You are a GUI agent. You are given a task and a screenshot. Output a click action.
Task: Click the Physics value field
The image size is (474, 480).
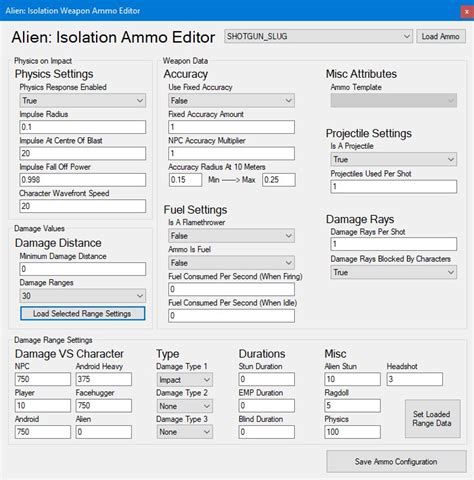tap(353, 432)
